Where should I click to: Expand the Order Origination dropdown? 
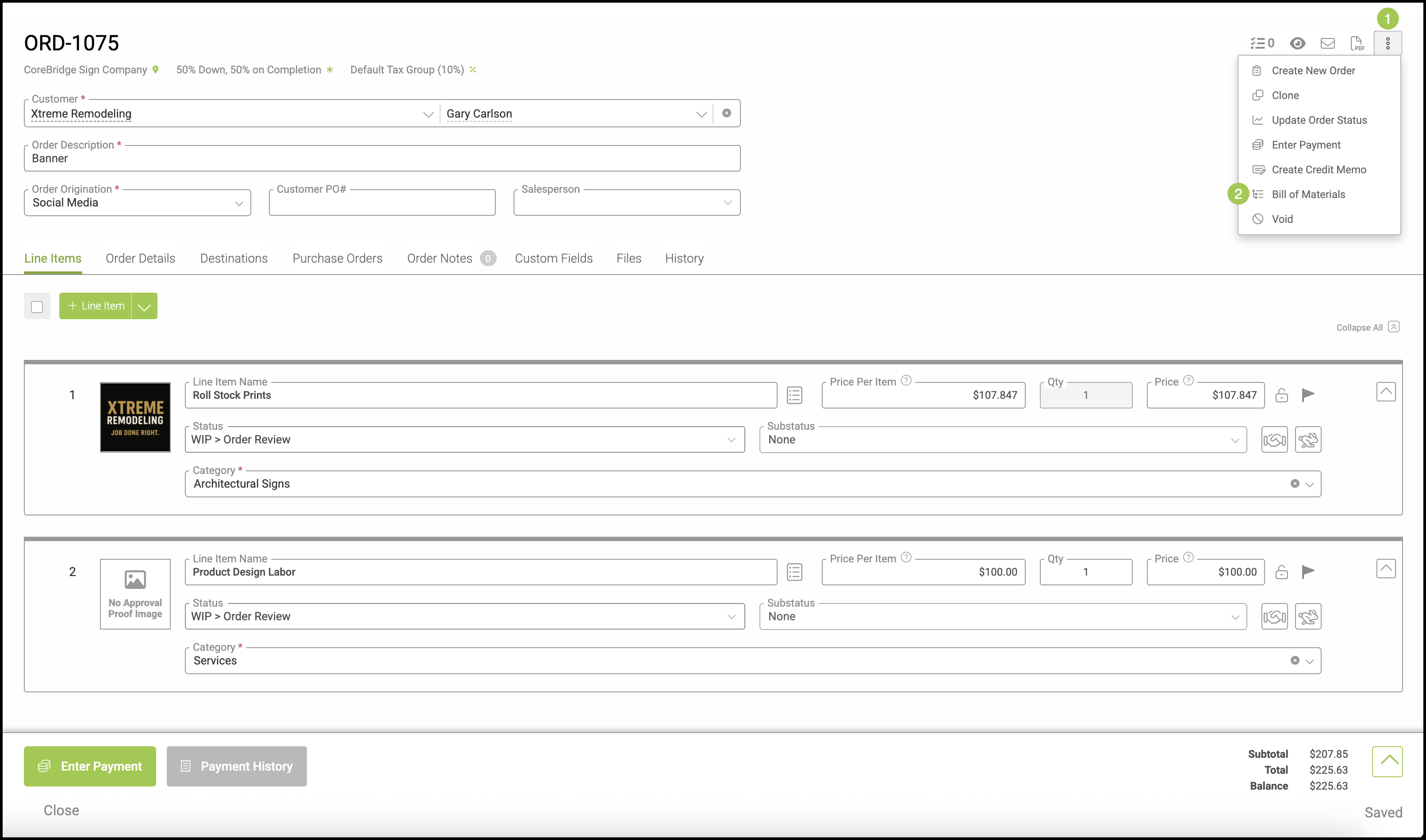pyautogui.click(x=239, y=203)
